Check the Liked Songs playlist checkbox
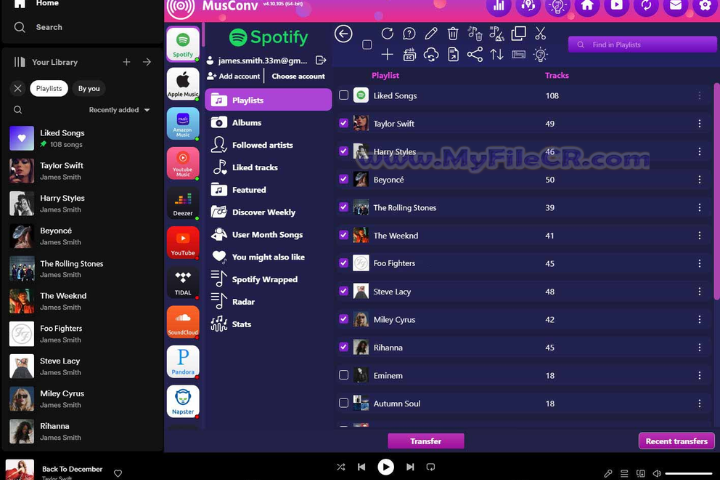720x480 pixels. pyautogui.click(x=343, y=95)
